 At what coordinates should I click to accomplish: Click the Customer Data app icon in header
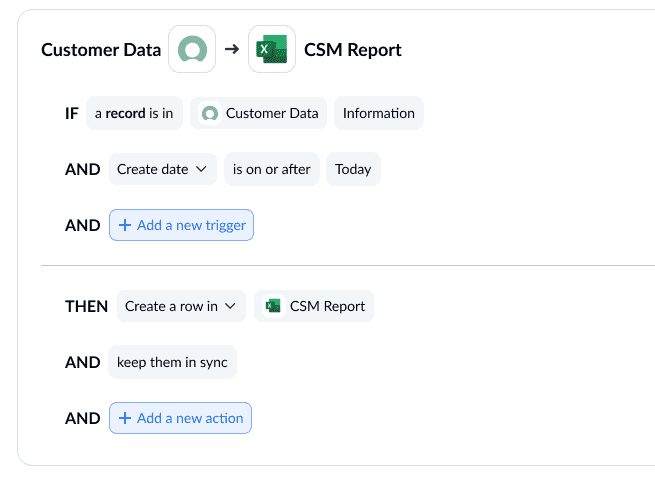pos(192,50)
